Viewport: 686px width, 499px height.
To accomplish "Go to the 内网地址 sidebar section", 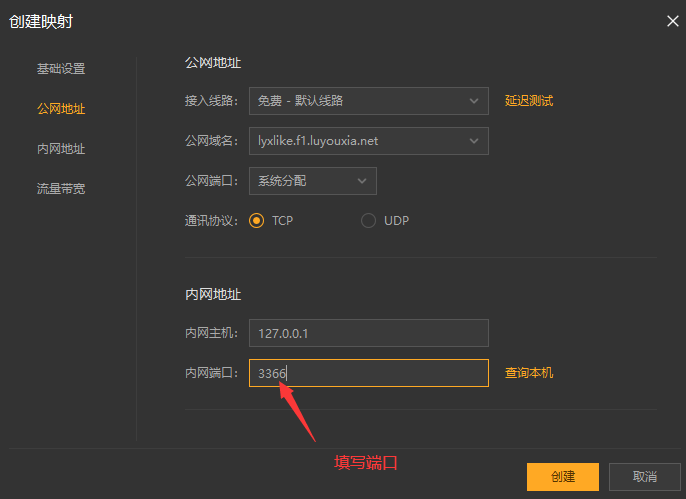I will click(x=61, y=149).
